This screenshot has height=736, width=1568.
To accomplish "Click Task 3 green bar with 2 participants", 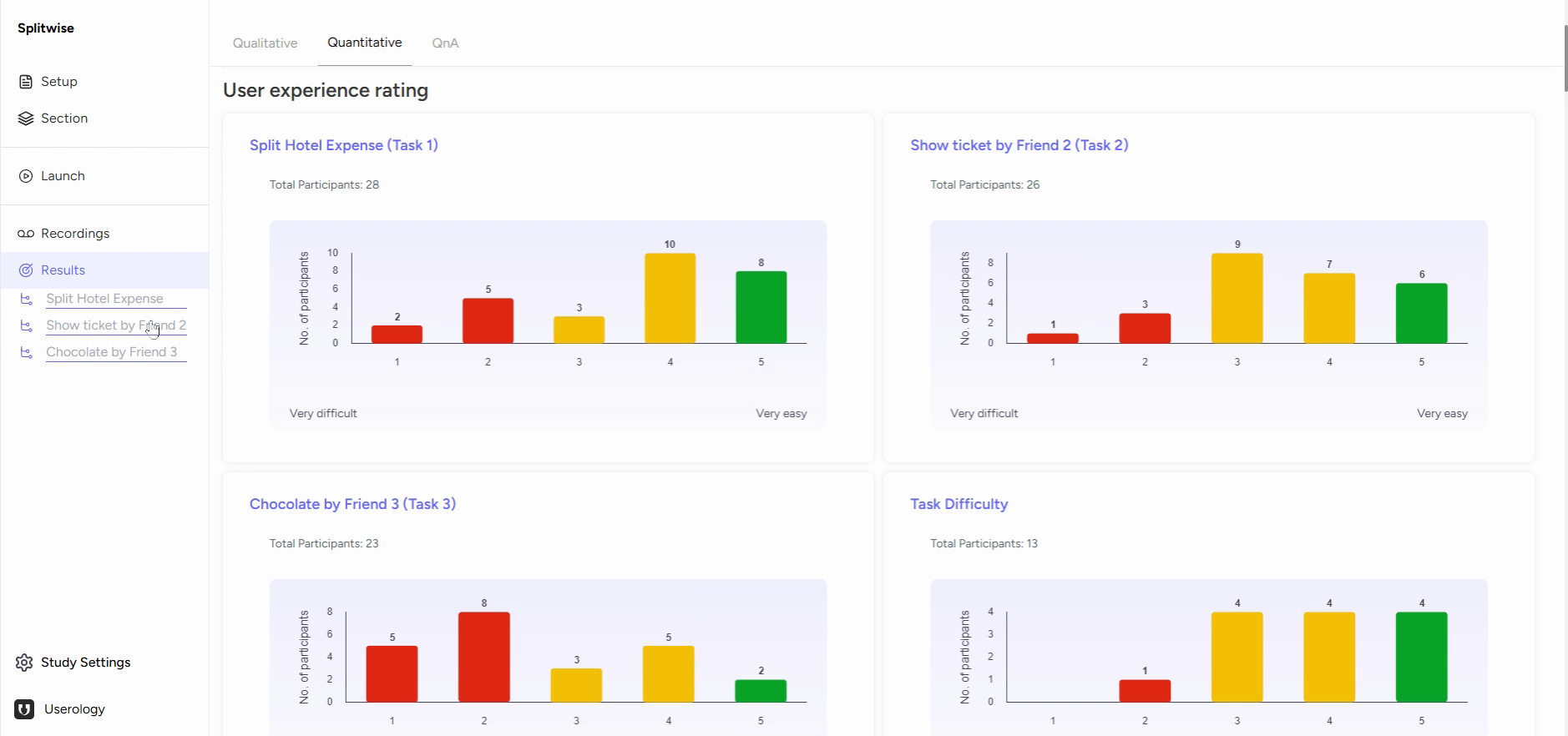I will click(761, 691).
